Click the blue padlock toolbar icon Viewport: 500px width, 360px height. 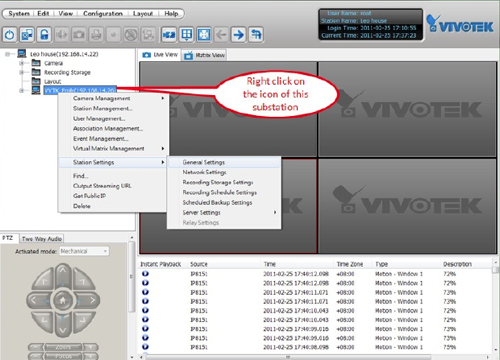(x=44, y=34)
